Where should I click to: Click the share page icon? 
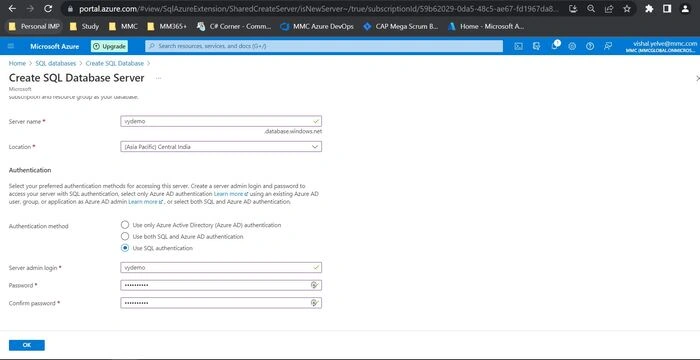[x=609, y=8]
